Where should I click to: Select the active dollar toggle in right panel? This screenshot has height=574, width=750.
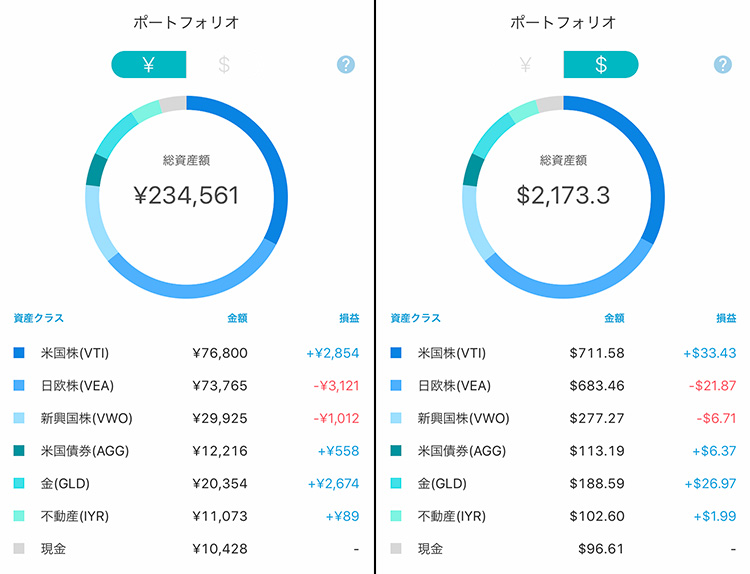point(600,65)
